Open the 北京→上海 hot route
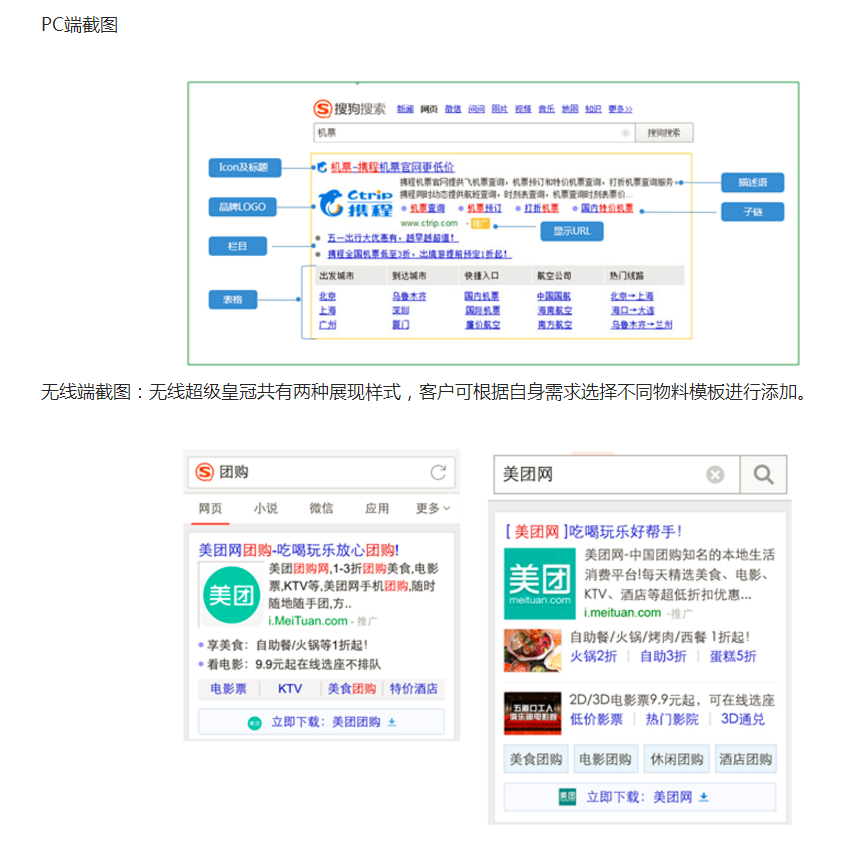 632,297
